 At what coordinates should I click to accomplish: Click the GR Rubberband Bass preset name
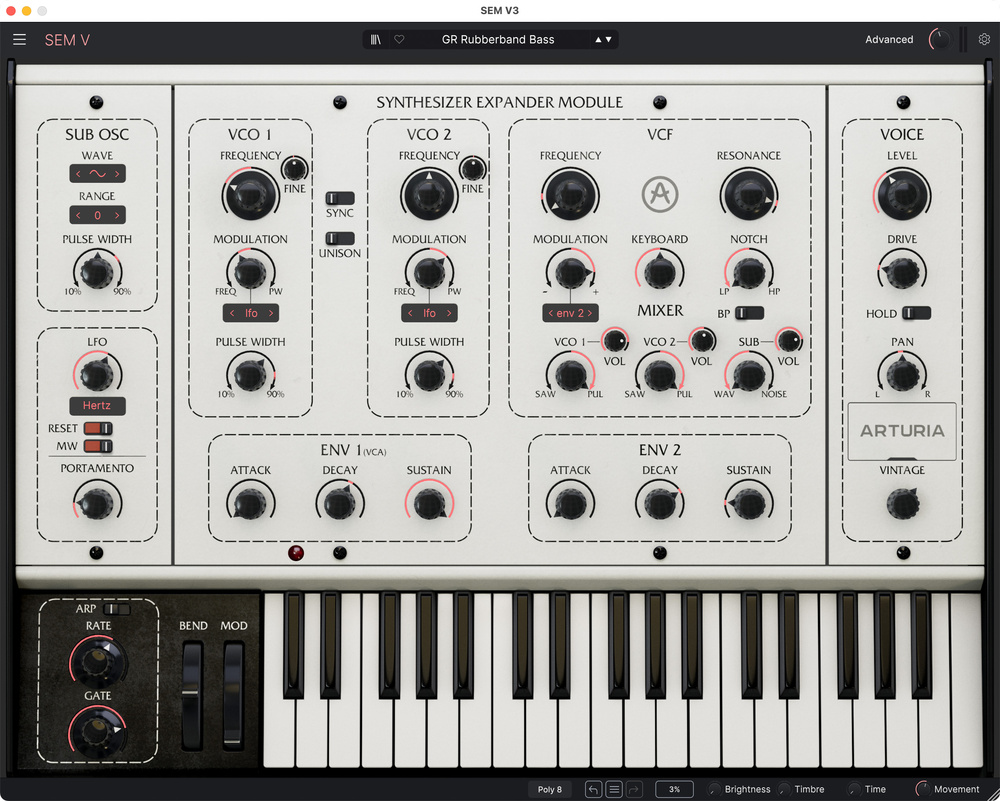click(497, 40)
